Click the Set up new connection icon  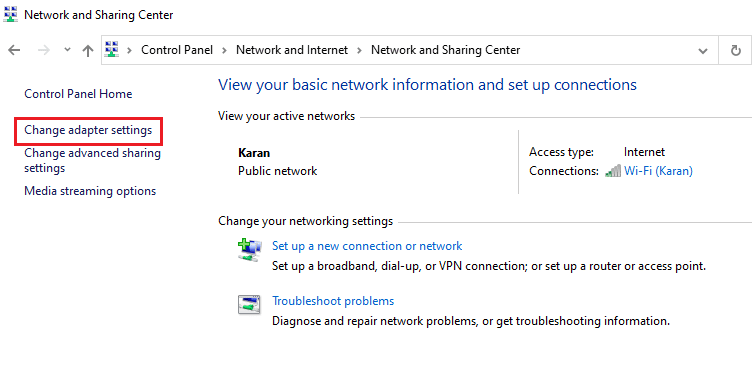coord(249,250)
